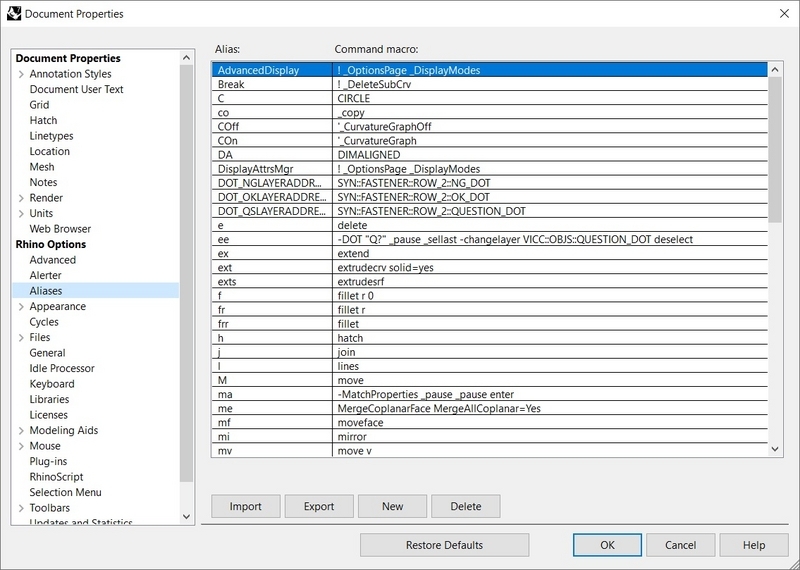Select Idle Processor in tree

click(62, 368)
